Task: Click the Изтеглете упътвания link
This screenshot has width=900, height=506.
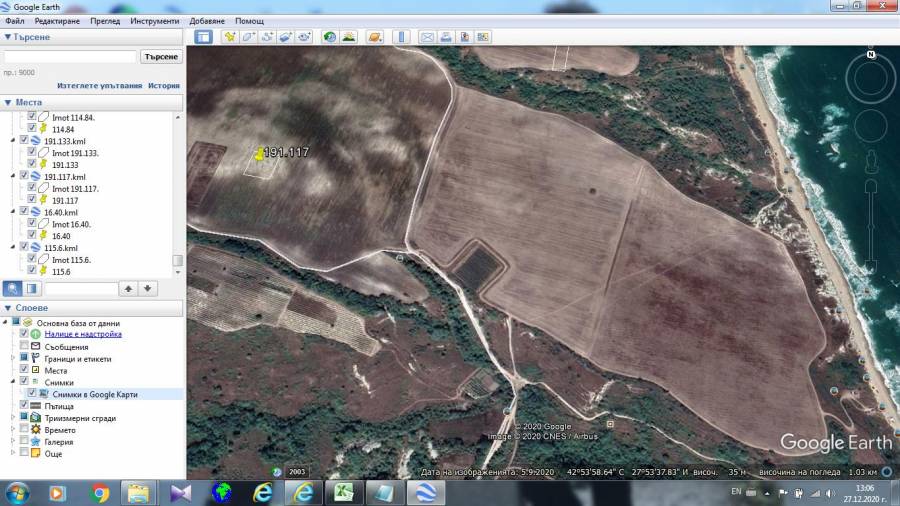Action: (99, 86)
